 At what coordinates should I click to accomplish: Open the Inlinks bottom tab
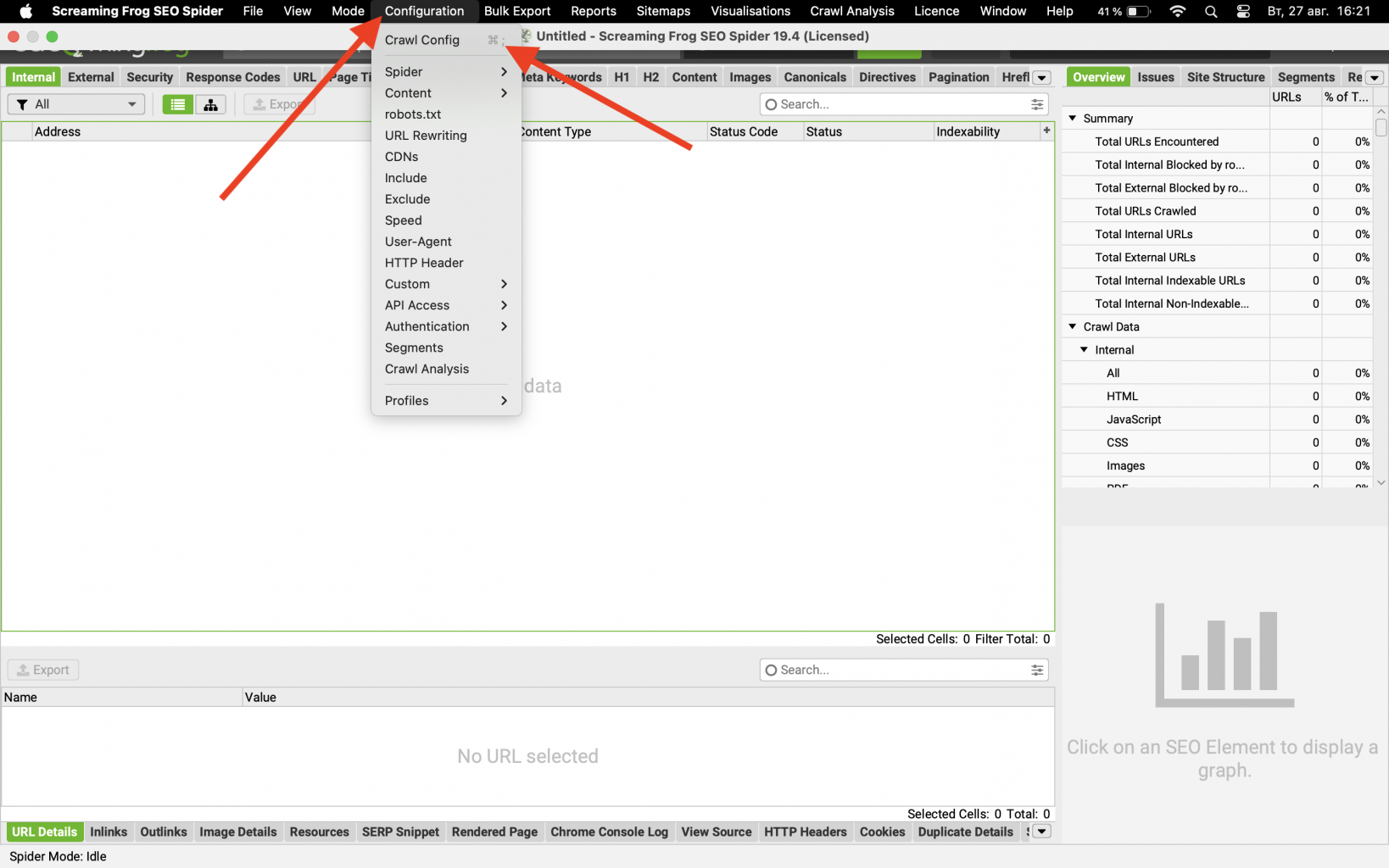tap(109, 832)
